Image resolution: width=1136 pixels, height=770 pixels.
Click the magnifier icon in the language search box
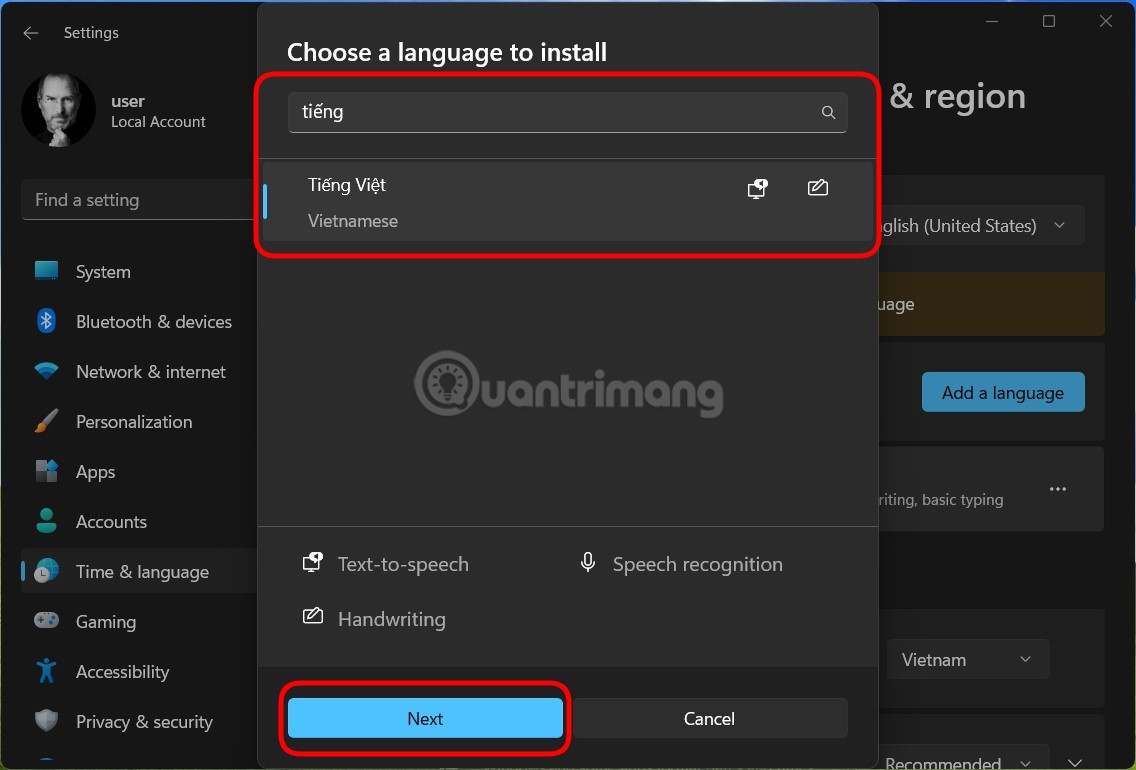tap(828, 112)
